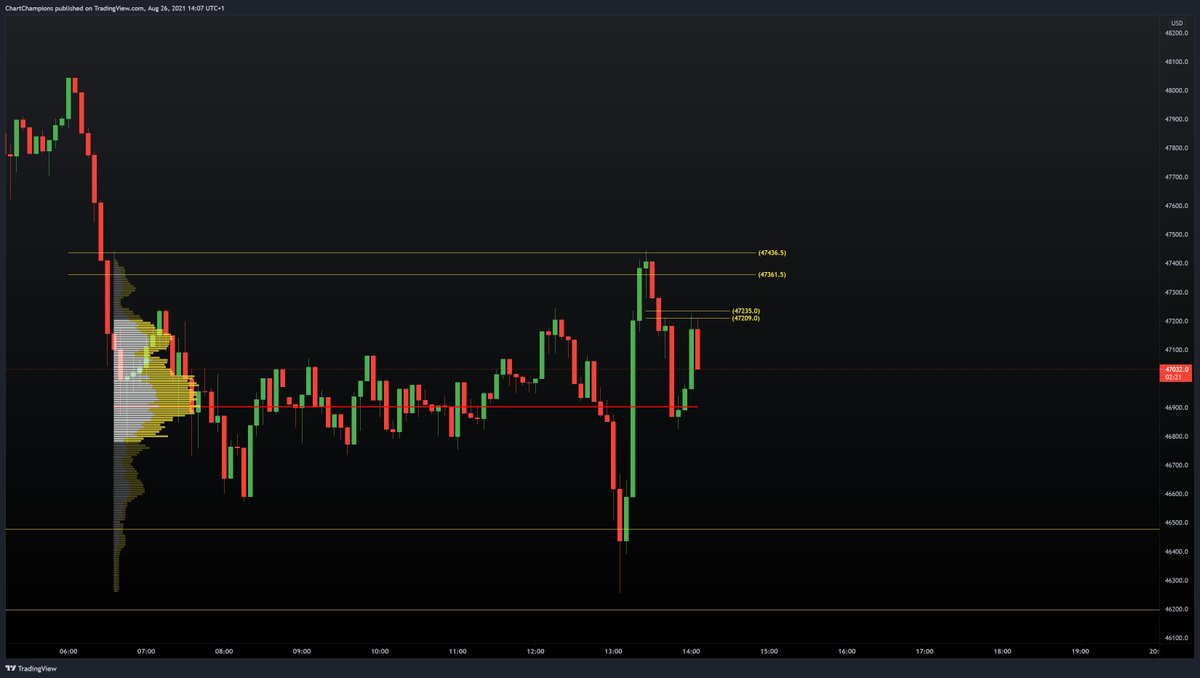Click the 14:00 time axis label
The width and height of the screenshot is (1200, 678).
(x=691, y=651)
